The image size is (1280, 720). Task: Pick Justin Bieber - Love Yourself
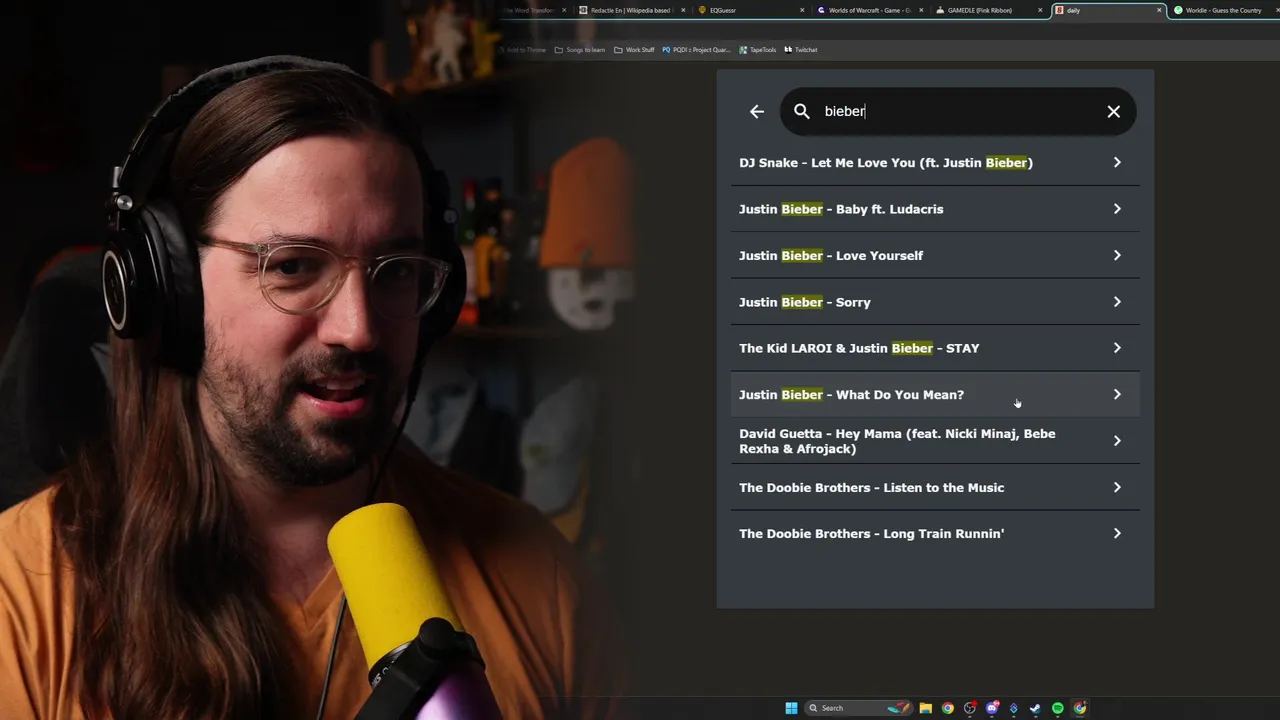935,255
